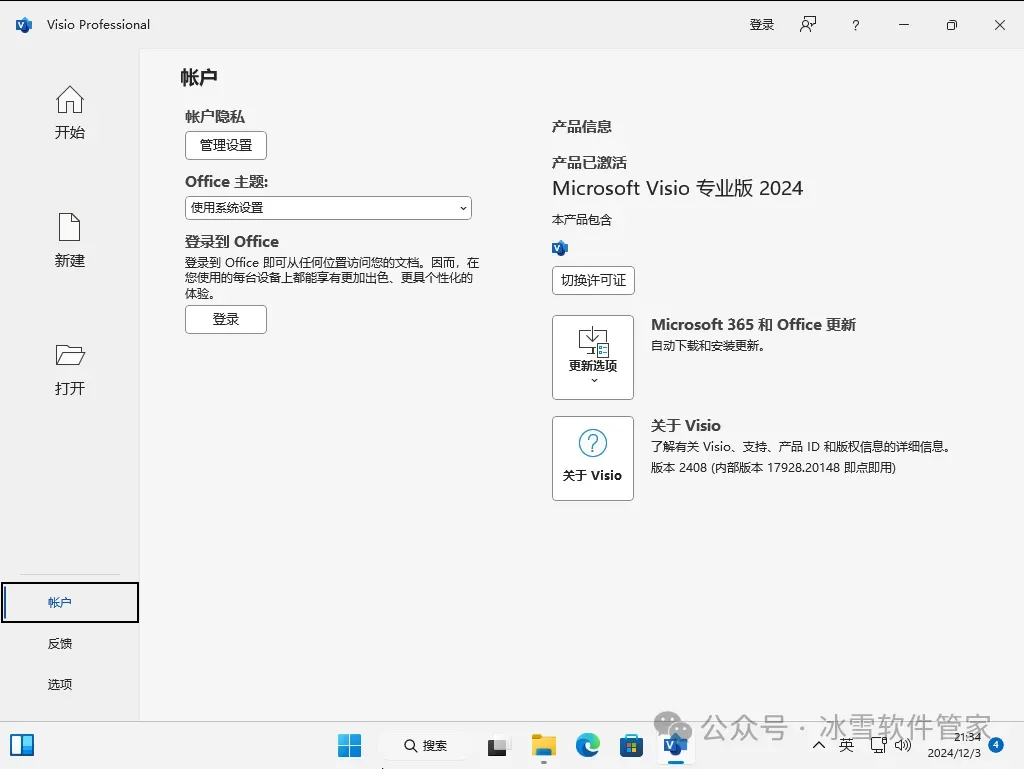This screenshot has height=769, width=1024.
Task: Show hidden system tray icons
Action: 819,745
